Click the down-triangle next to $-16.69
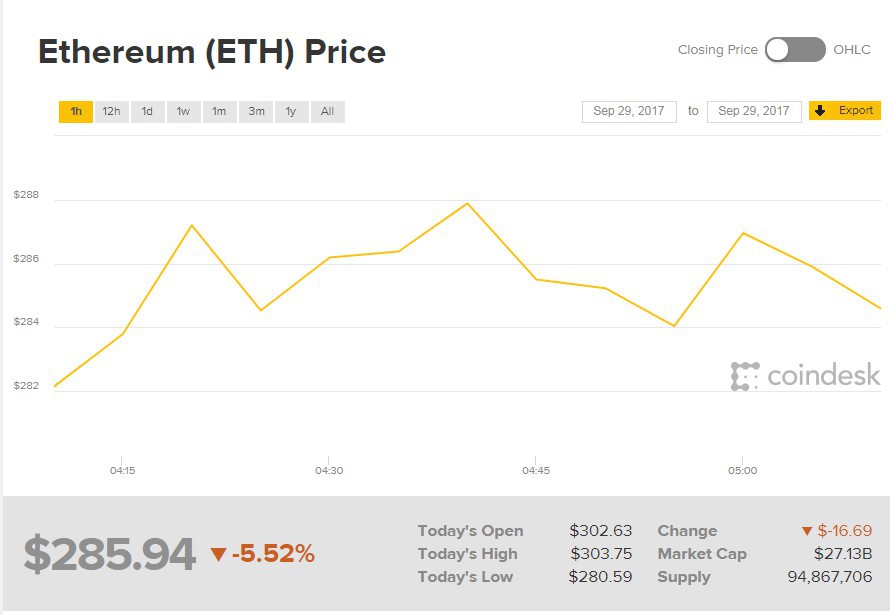Screen dimensions: 890x615 807,531
